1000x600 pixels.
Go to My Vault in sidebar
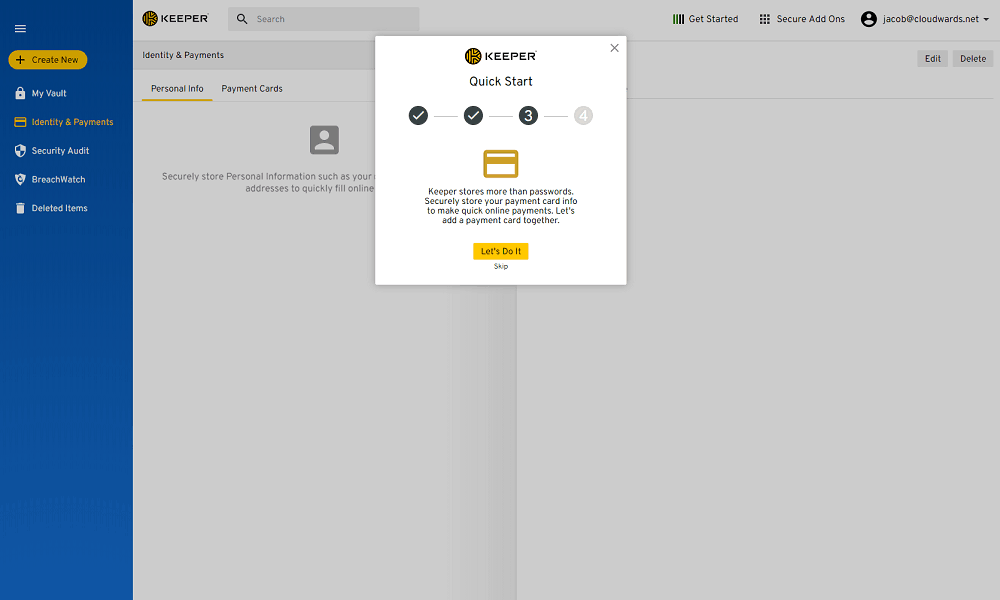[49, 93]
